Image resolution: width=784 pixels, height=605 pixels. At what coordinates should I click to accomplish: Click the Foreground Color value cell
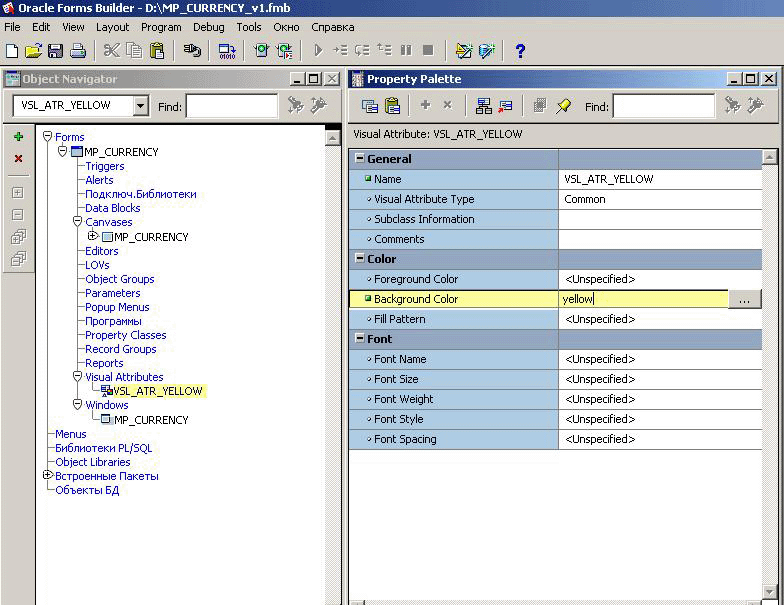660,279
